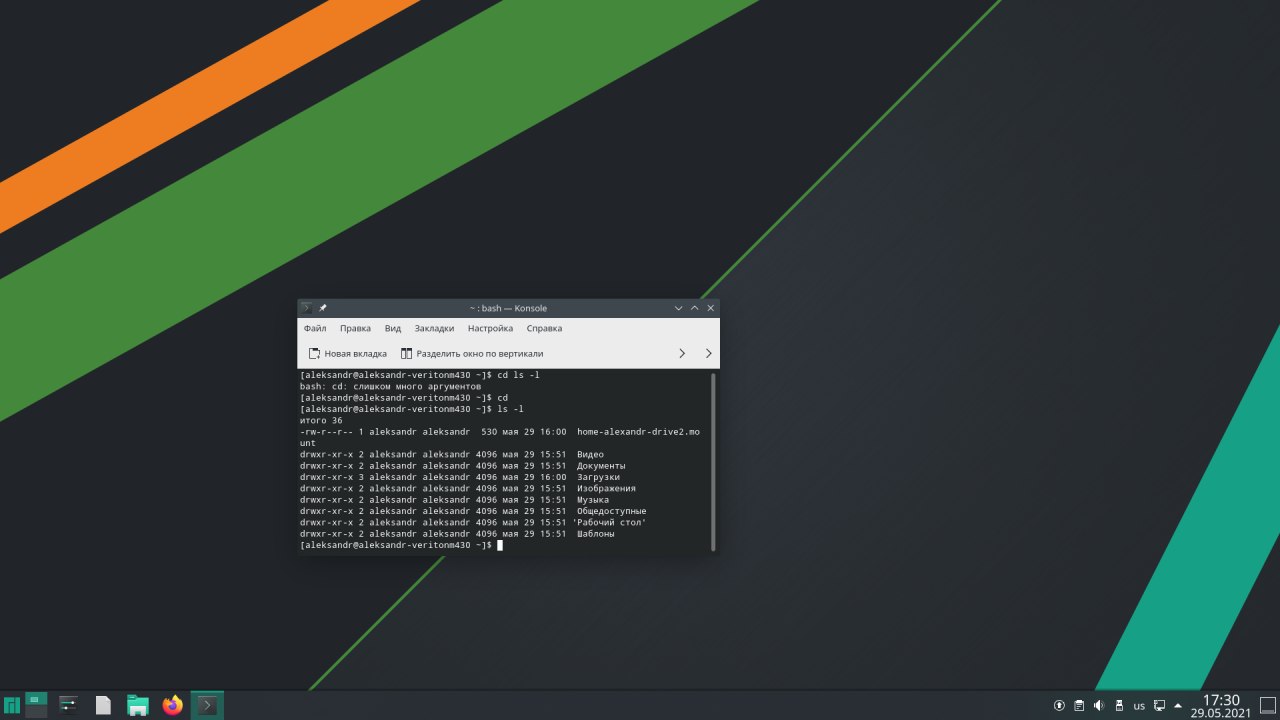The width and height of the screenshot is (1280, 720).
Task: Click 'home-alexandr-drive2.mo' file name
Action: pyautogui.click(x=638, y=431)
